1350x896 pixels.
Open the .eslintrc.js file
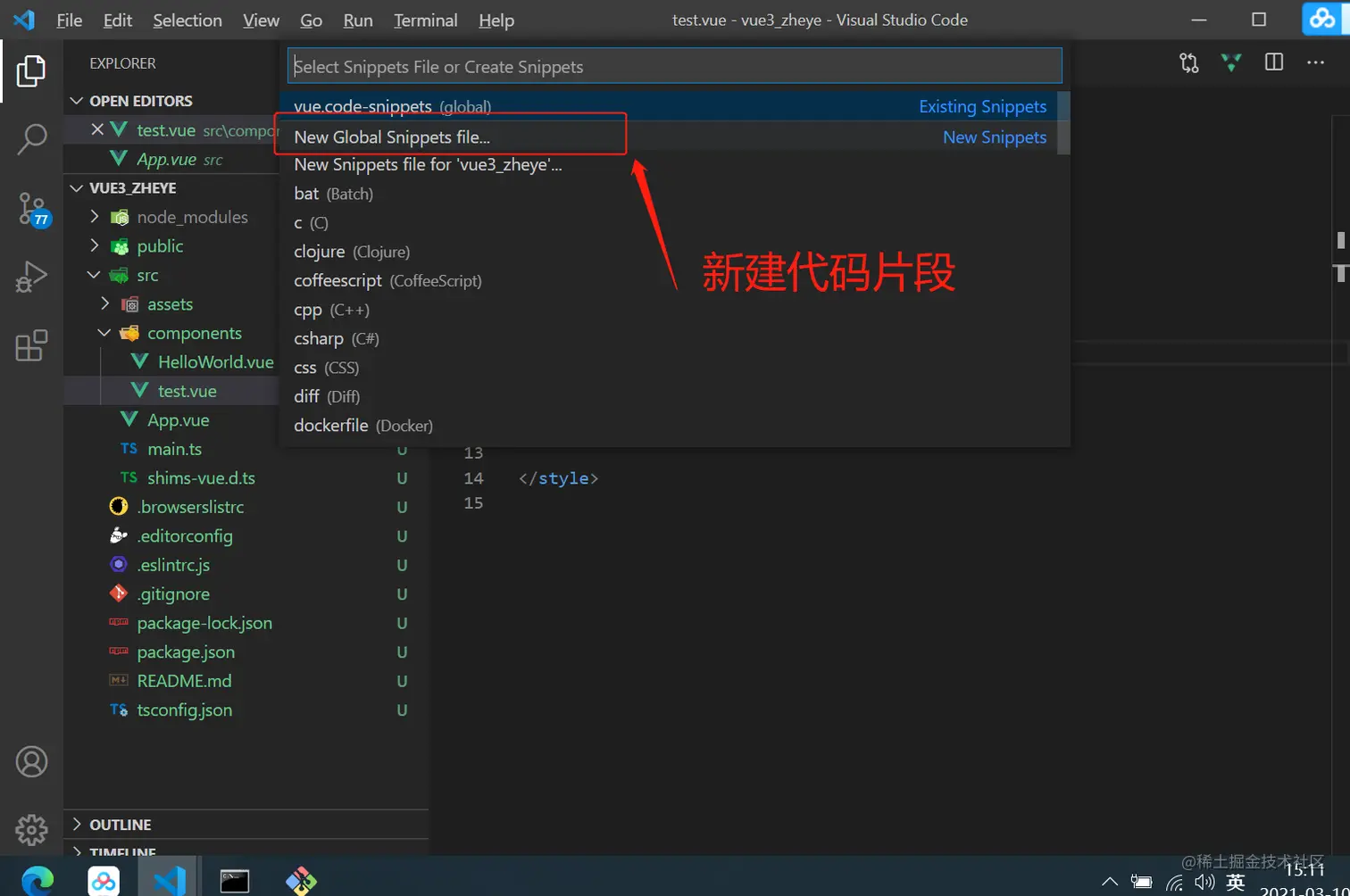coord(173,565)
